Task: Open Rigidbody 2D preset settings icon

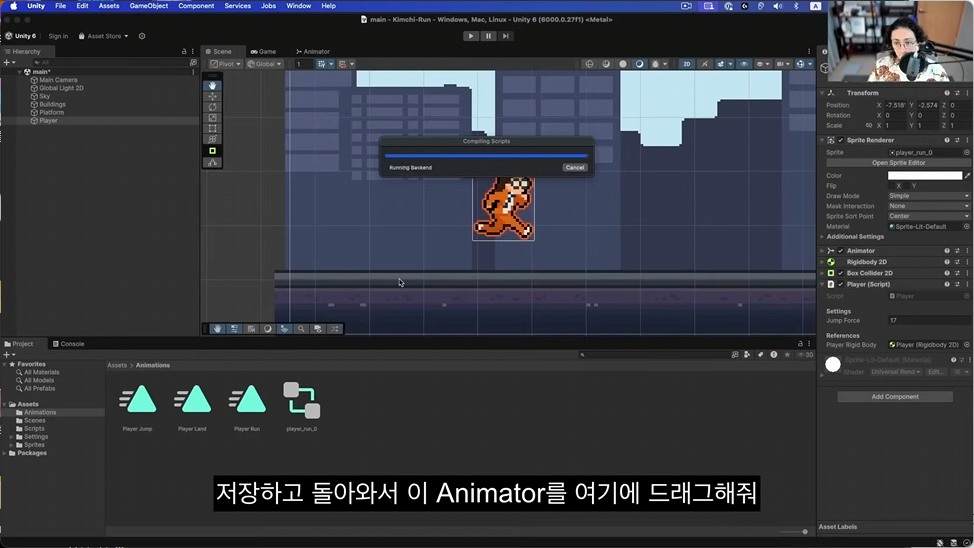Action: [x=957, y=262]
